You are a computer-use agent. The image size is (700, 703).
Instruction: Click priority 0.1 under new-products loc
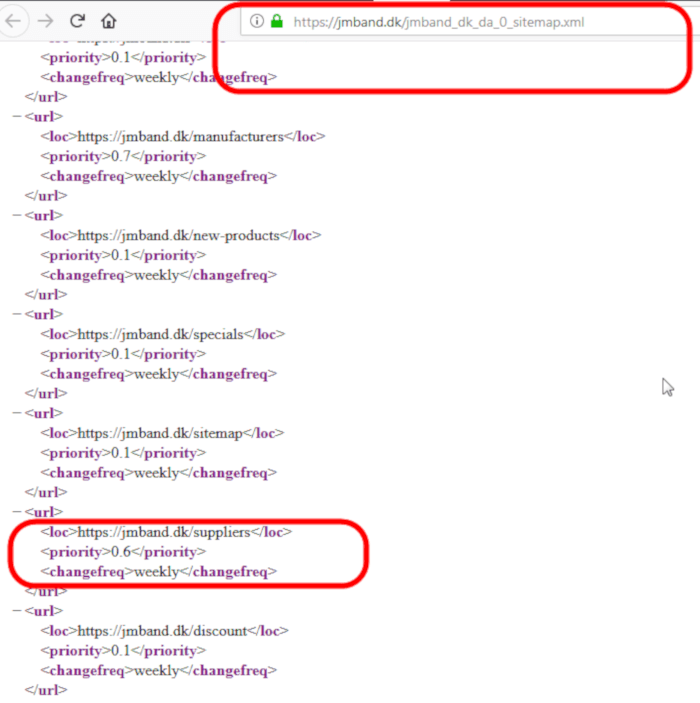coord(123,255)
